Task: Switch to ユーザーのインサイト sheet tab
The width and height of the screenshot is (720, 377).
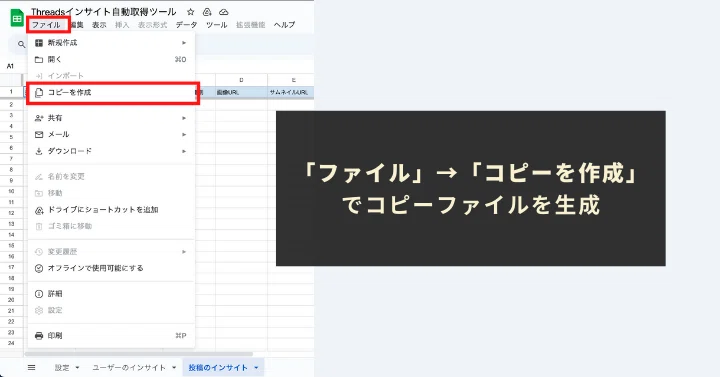Action: click(x=129, y=368)
